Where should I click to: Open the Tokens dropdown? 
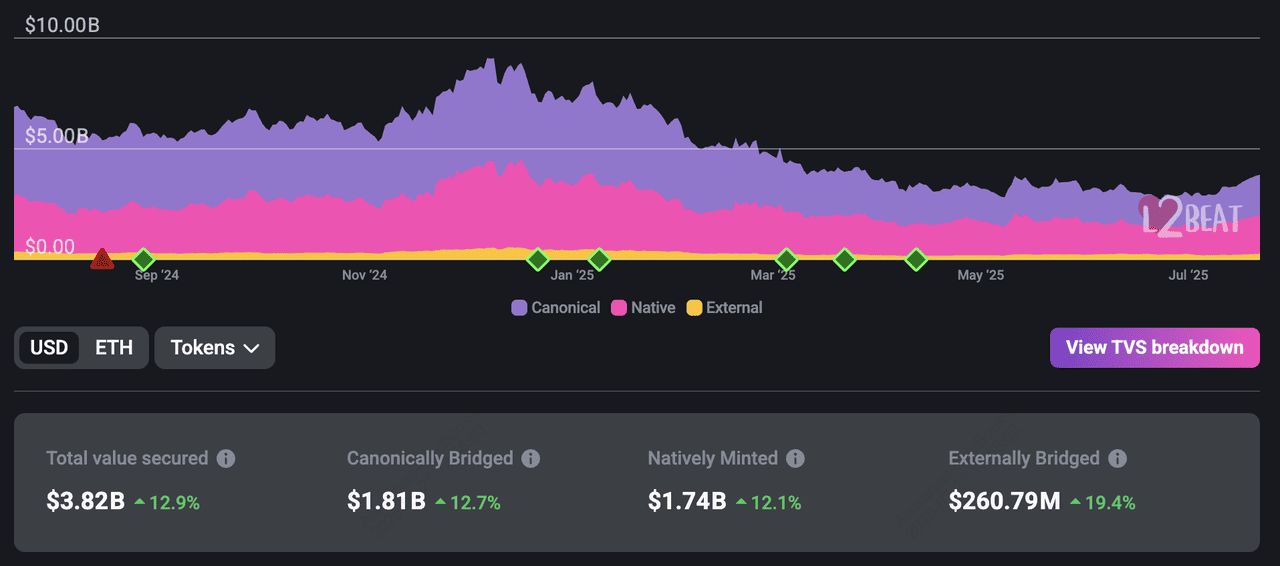(x=214, y=348)
